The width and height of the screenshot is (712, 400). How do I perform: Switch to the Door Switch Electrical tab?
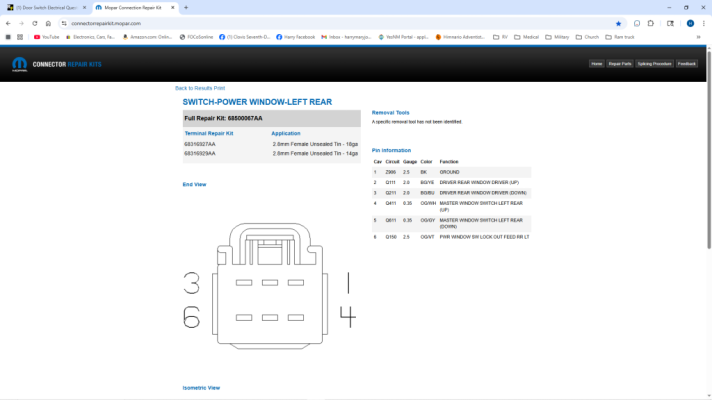point(45,8)
